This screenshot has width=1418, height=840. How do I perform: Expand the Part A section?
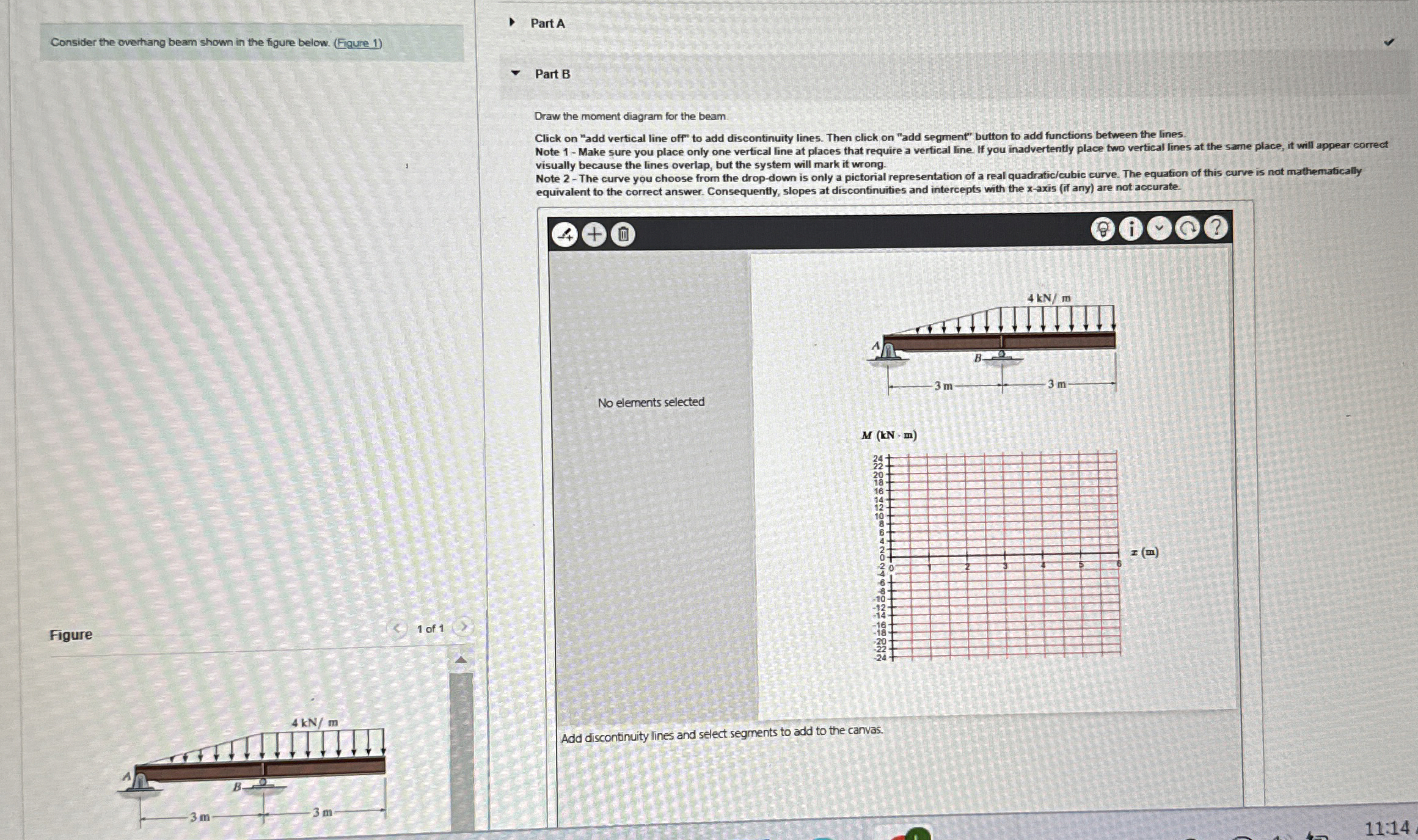[x=511, y=23]
